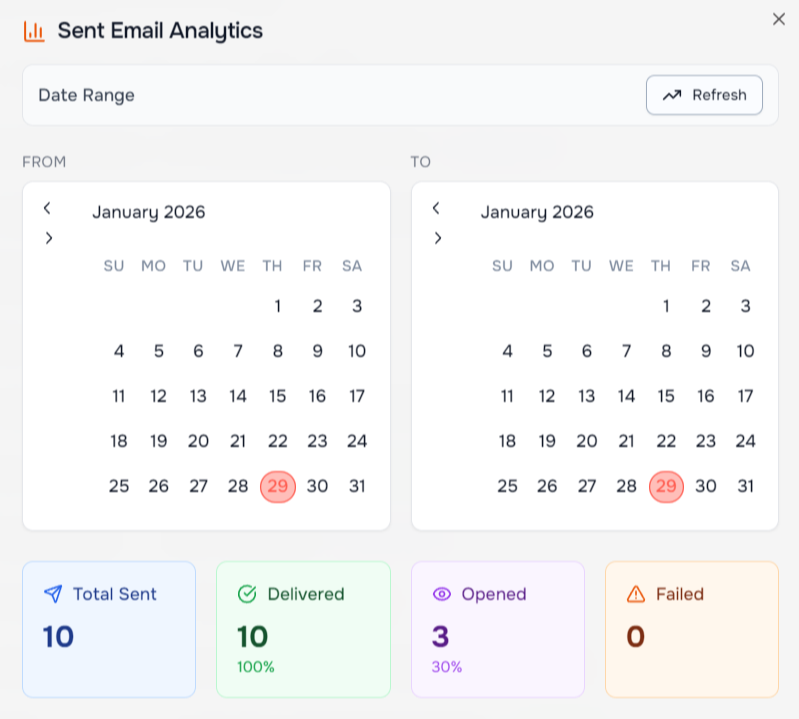Go to next month in FROM calendar

[x=47, y=238]
